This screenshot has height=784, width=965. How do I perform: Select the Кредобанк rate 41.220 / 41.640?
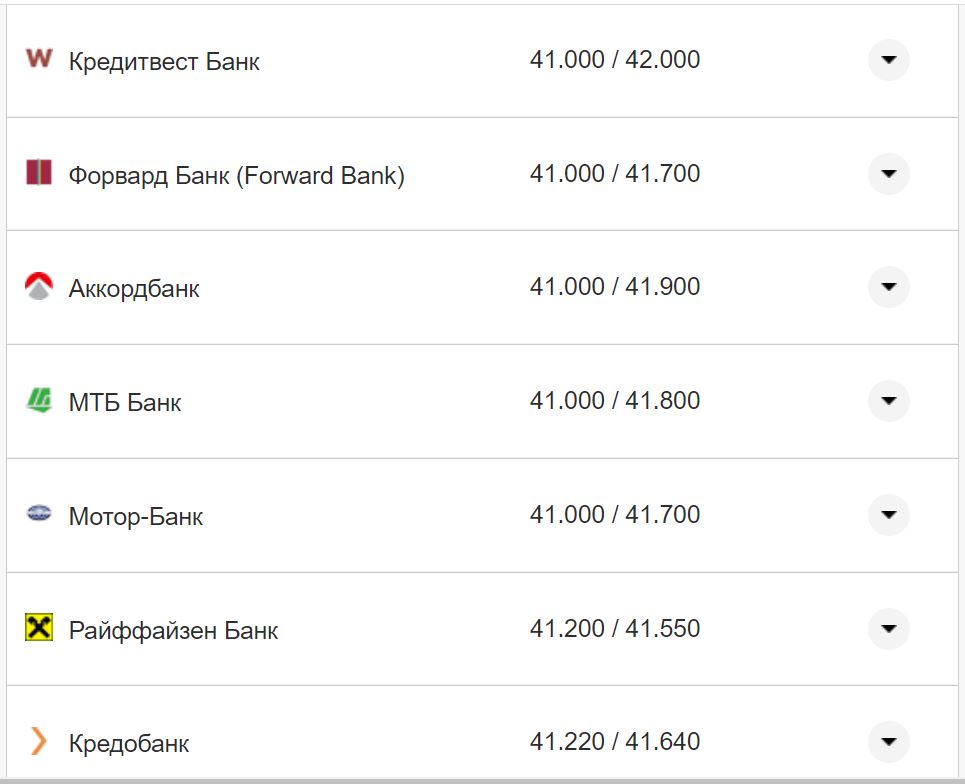(615, 742)
